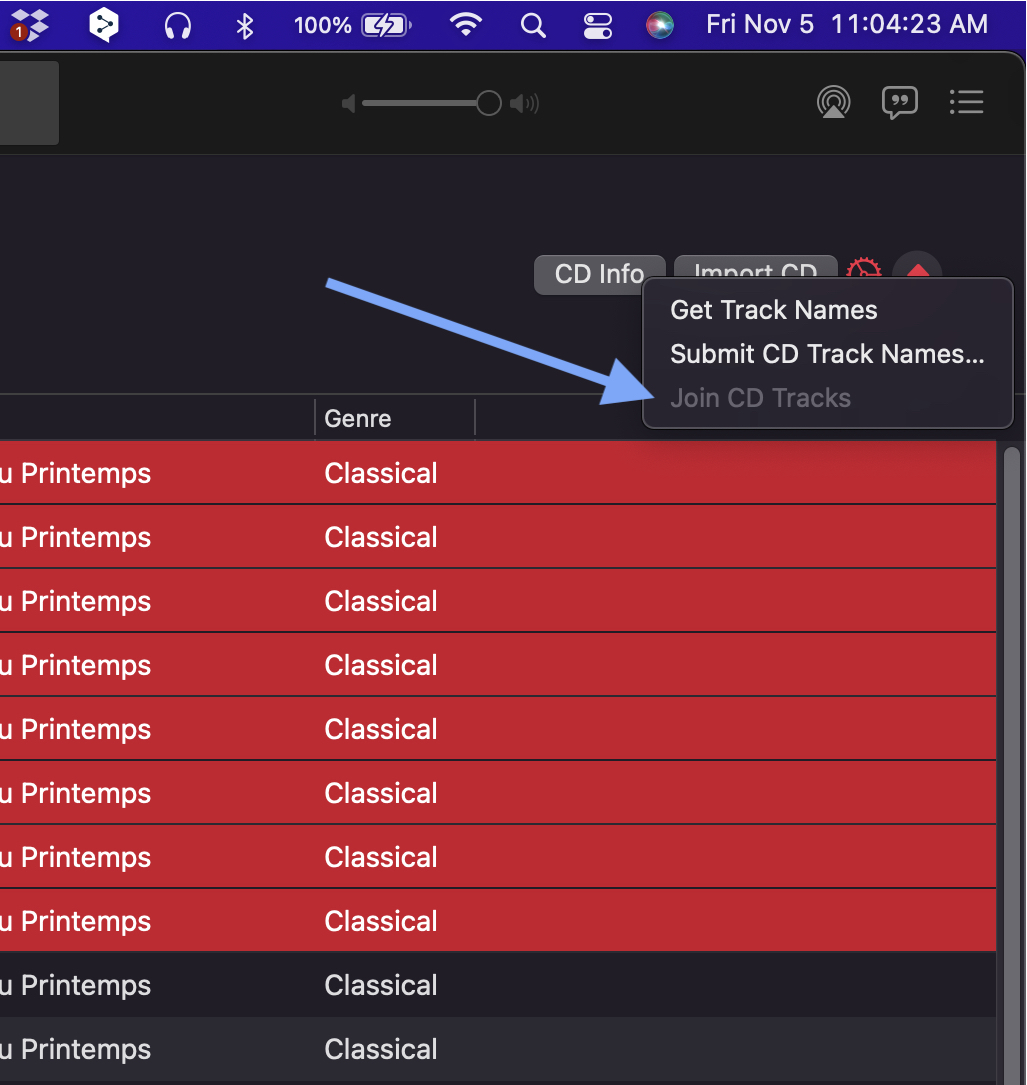Click the volume slider knob

click(x=489, y=103)
